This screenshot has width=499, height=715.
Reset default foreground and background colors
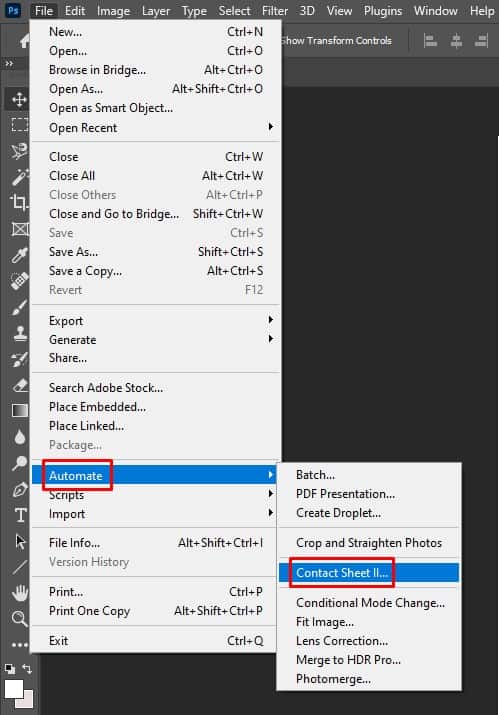pyautogui.click(x=10, y=668)
